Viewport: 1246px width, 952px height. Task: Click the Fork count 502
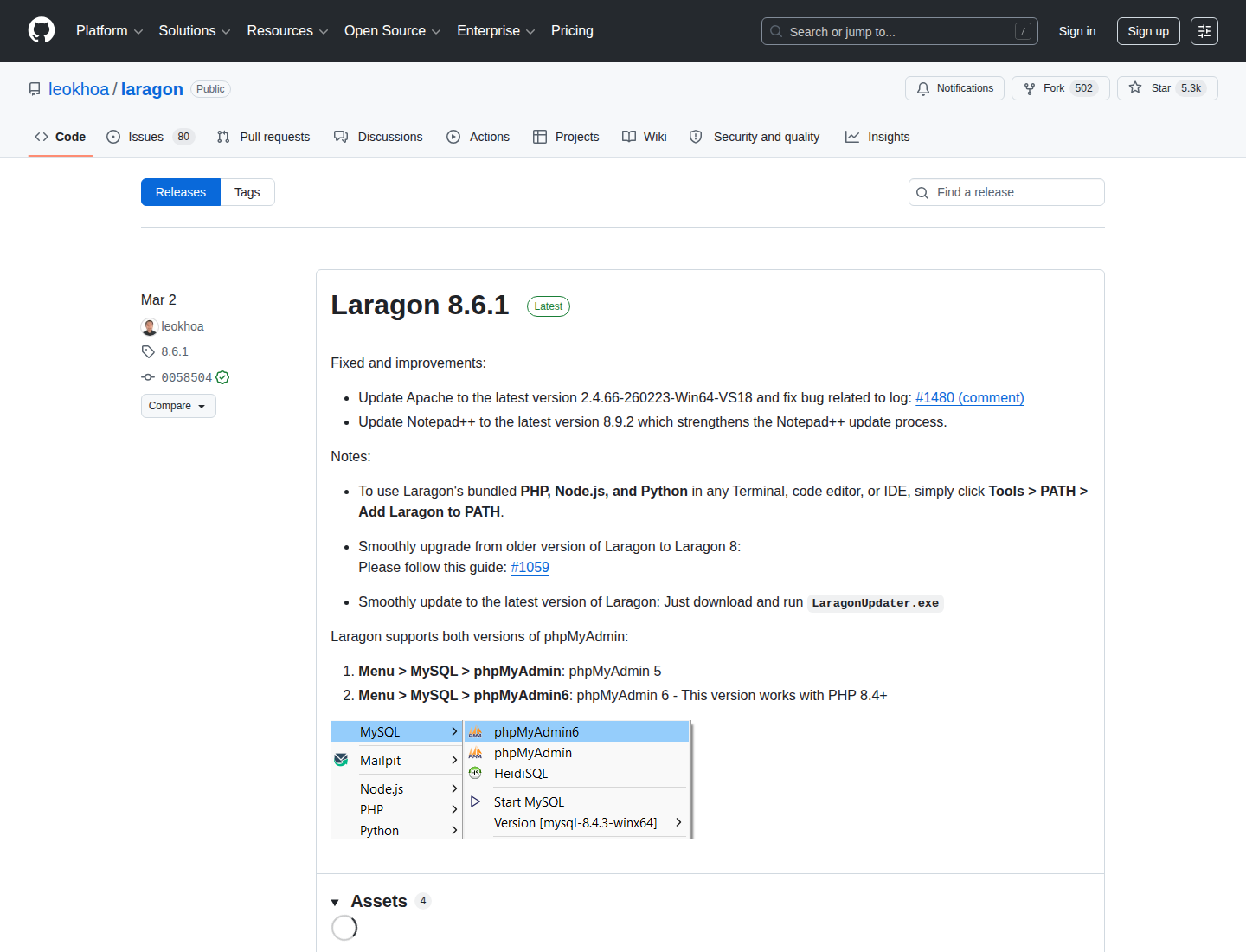point(1084,88)
